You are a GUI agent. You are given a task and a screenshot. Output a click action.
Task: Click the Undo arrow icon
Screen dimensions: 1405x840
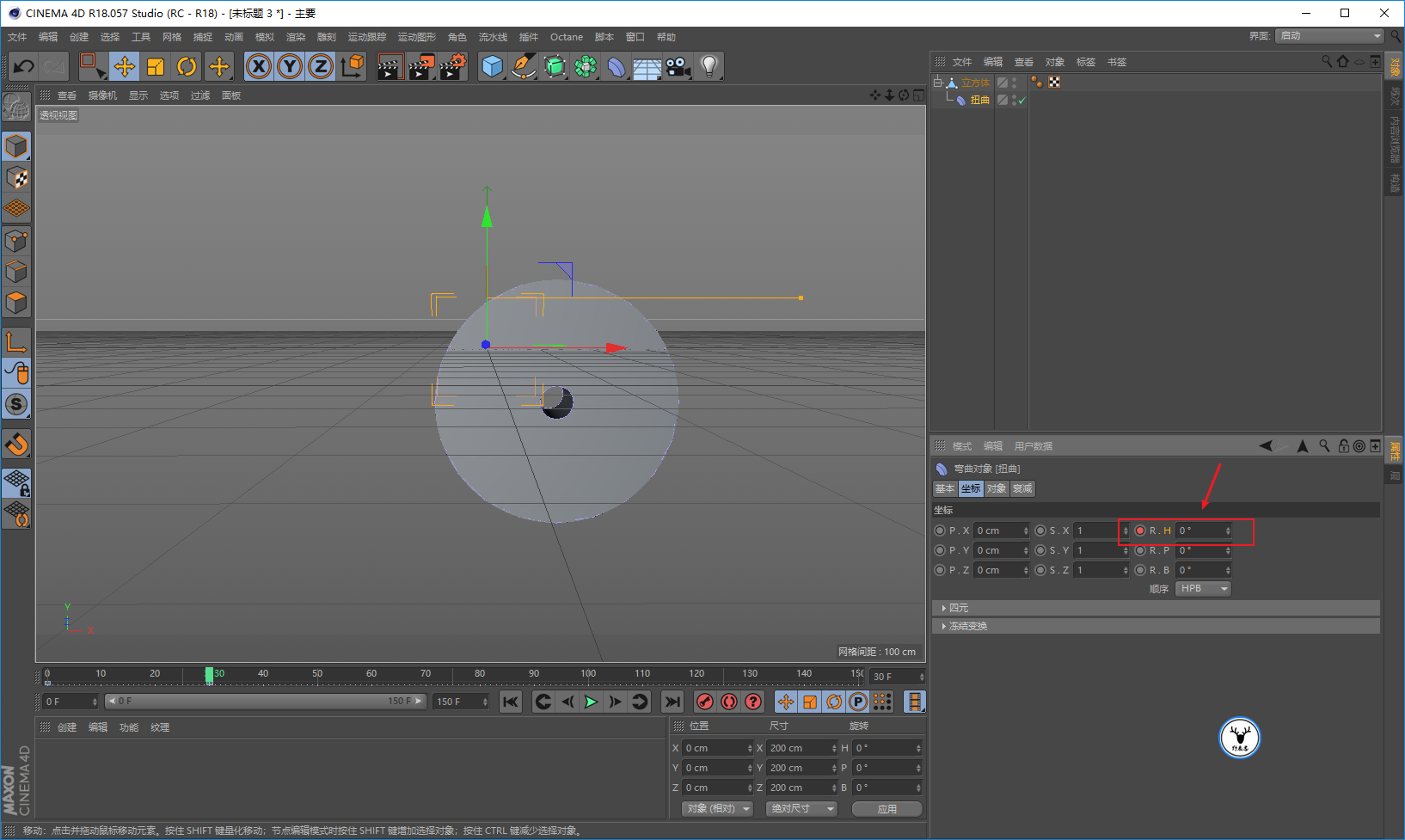(x=24, y=66)
